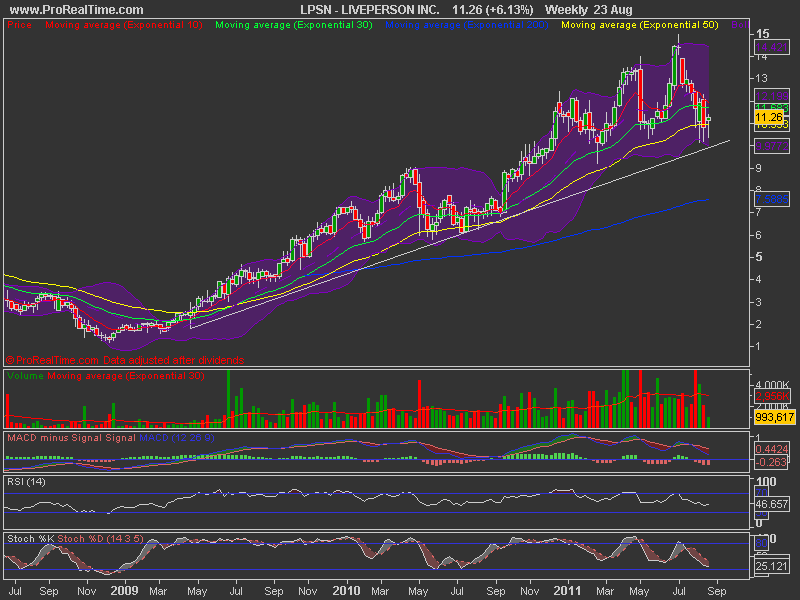800x600 pixels.
Task: Click the -0.263 MACD histogram value tag
Action: (771, 462)
